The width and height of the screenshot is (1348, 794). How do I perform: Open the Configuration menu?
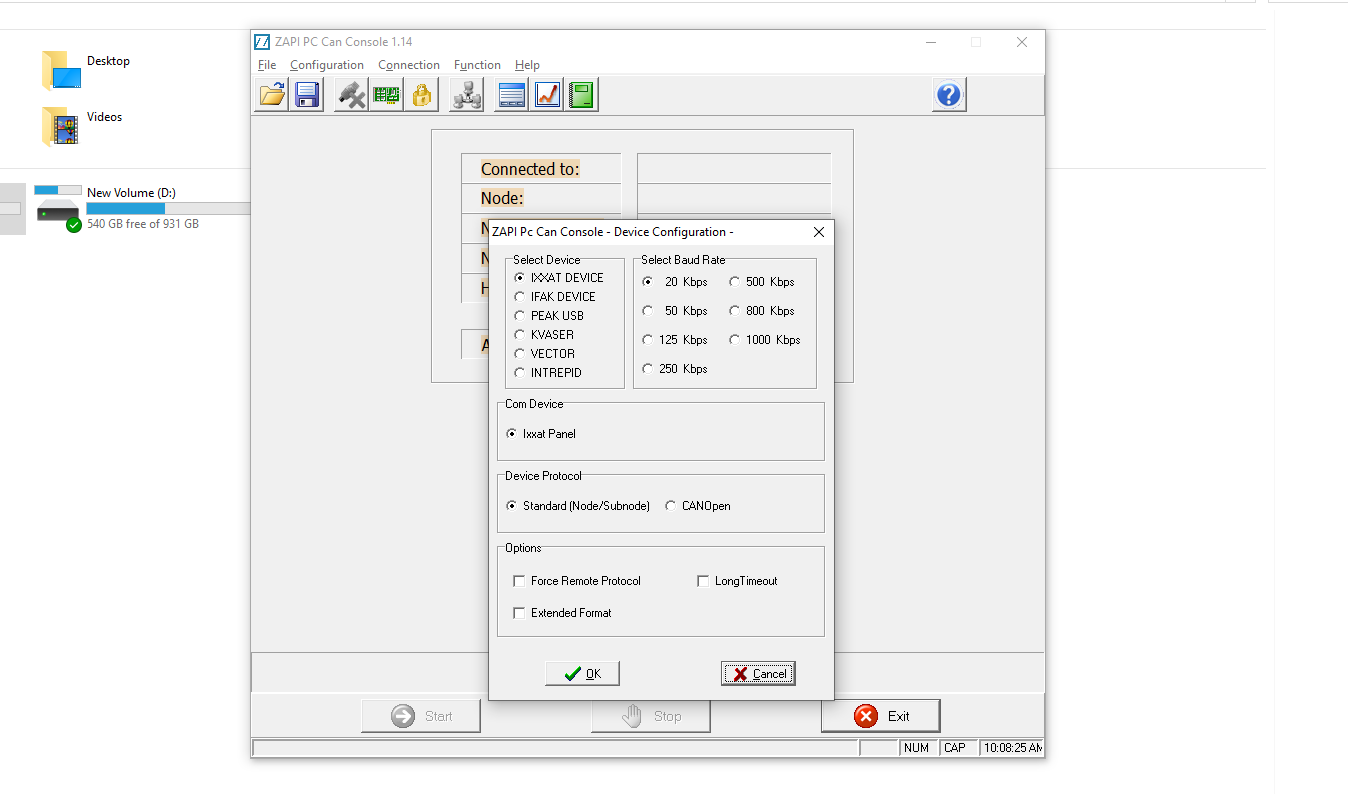pyautogui.click(x=327, y=65)
